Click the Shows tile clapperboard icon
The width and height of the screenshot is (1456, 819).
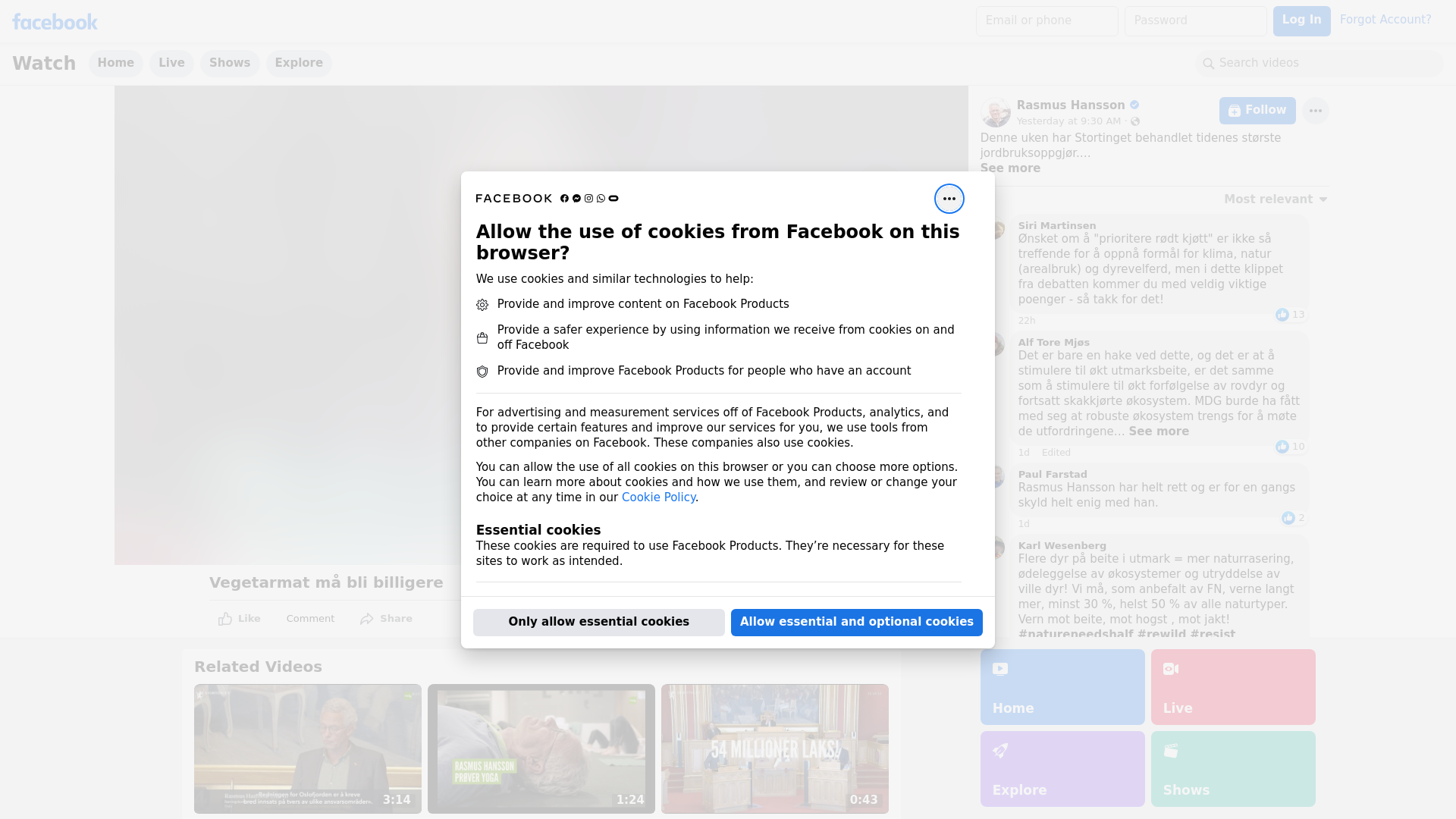pos(1171,751)
